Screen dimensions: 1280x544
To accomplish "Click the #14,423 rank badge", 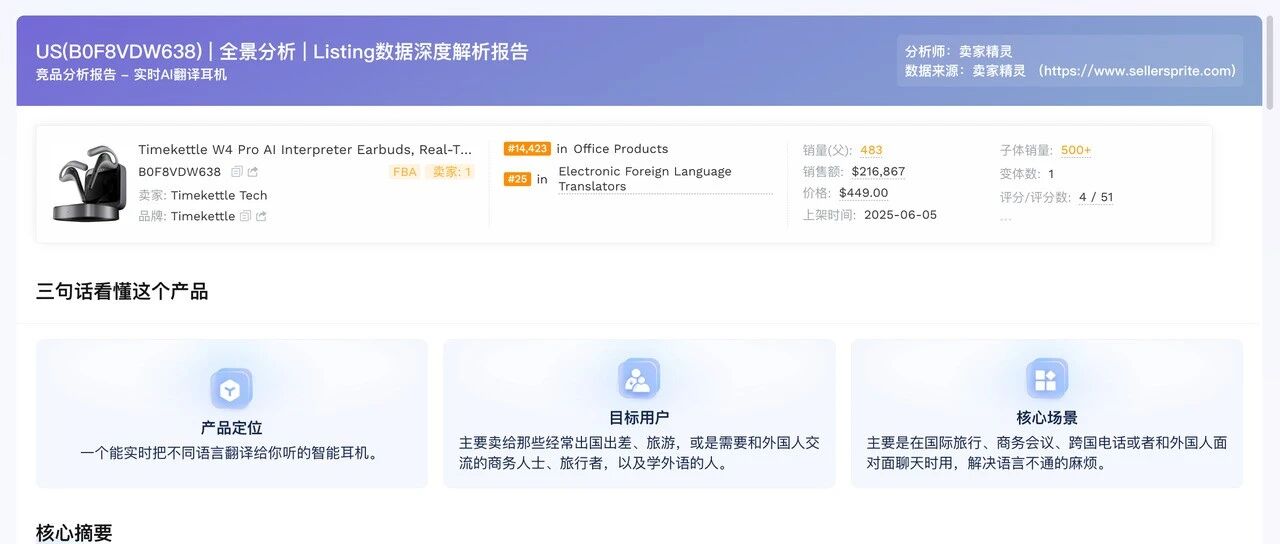I will pos(527,149).
